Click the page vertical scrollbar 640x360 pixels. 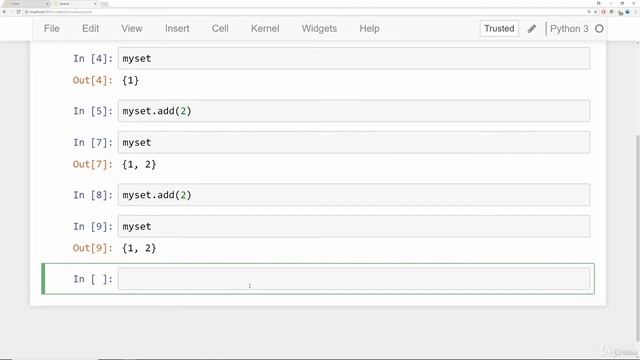[x=638, y=237]
